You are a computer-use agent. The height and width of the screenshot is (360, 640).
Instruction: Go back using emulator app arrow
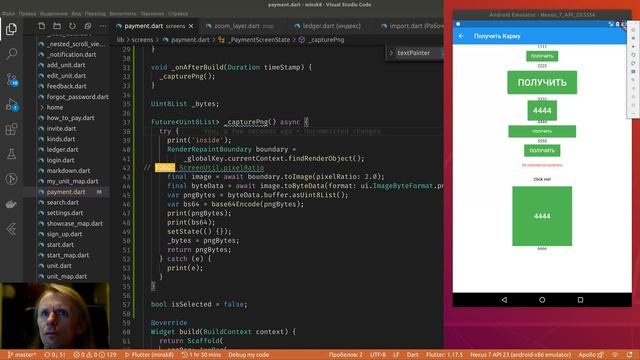coord(461,36)
